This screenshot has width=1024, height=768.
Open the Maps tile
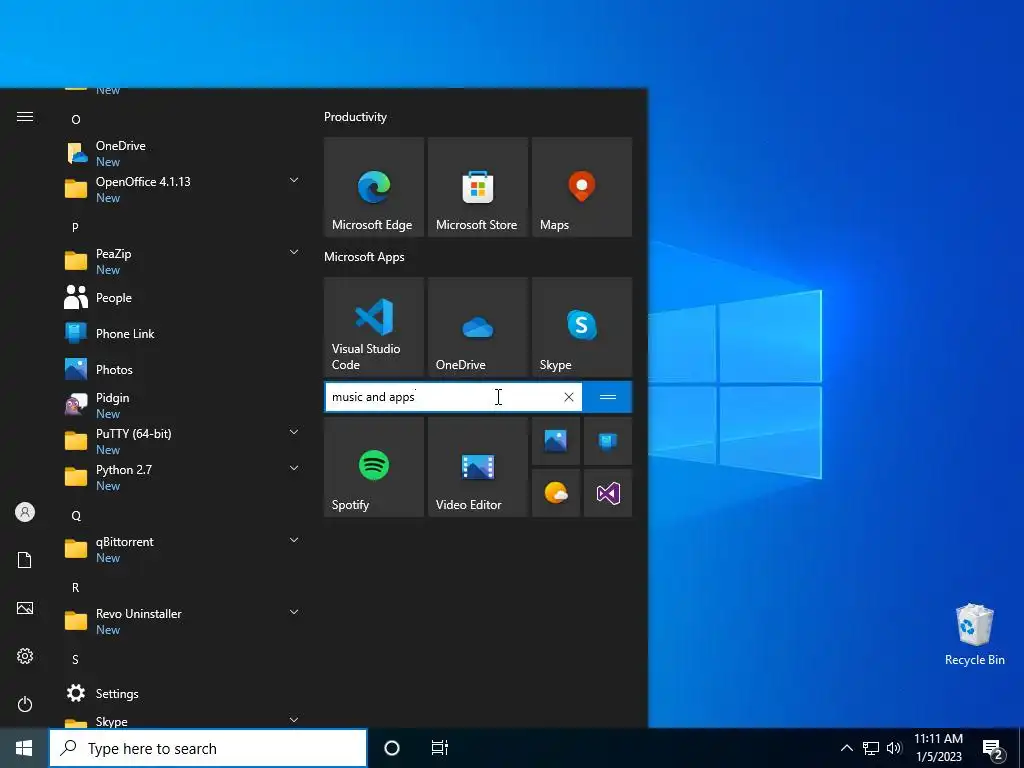[582, 187]
